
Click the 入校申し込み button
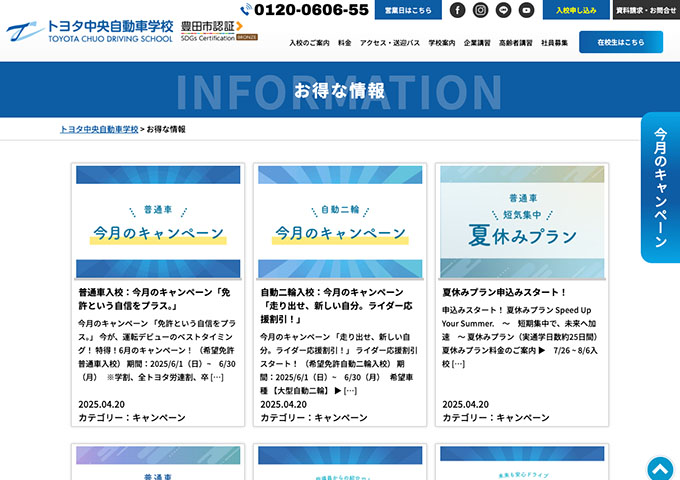pos(576,10)
